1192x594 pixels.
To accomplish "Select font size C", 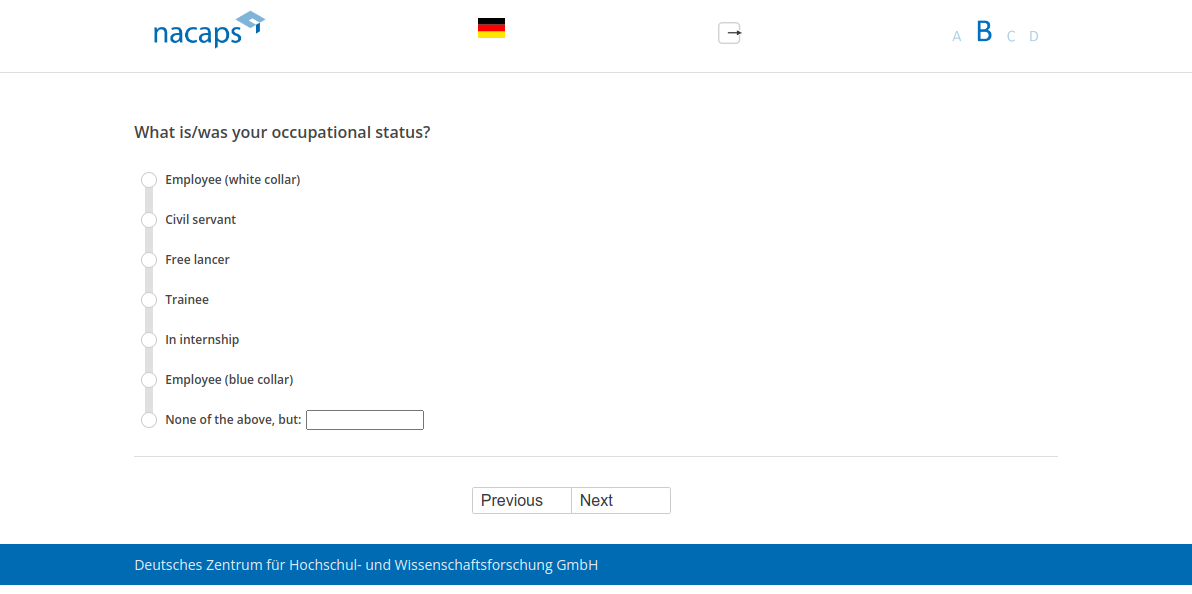I will click(1011, 37).
